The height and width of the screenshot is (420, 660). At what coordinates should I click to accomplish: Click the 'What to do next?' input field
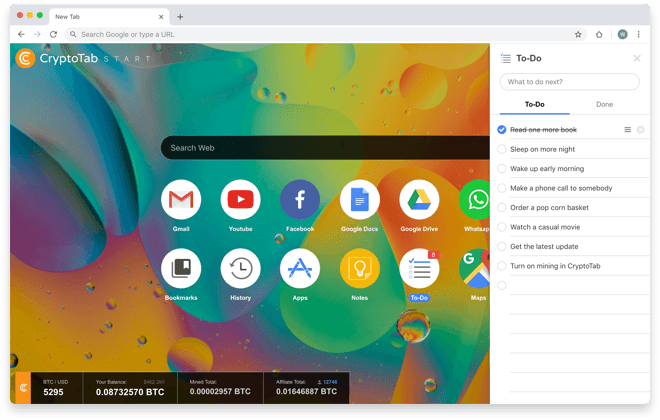point(569,81)
